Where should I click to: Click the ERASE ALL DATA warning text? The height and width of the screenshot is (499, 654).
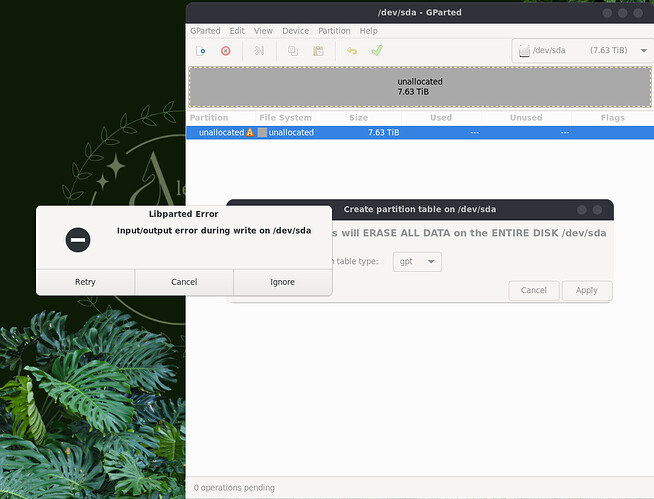(470, 233)
